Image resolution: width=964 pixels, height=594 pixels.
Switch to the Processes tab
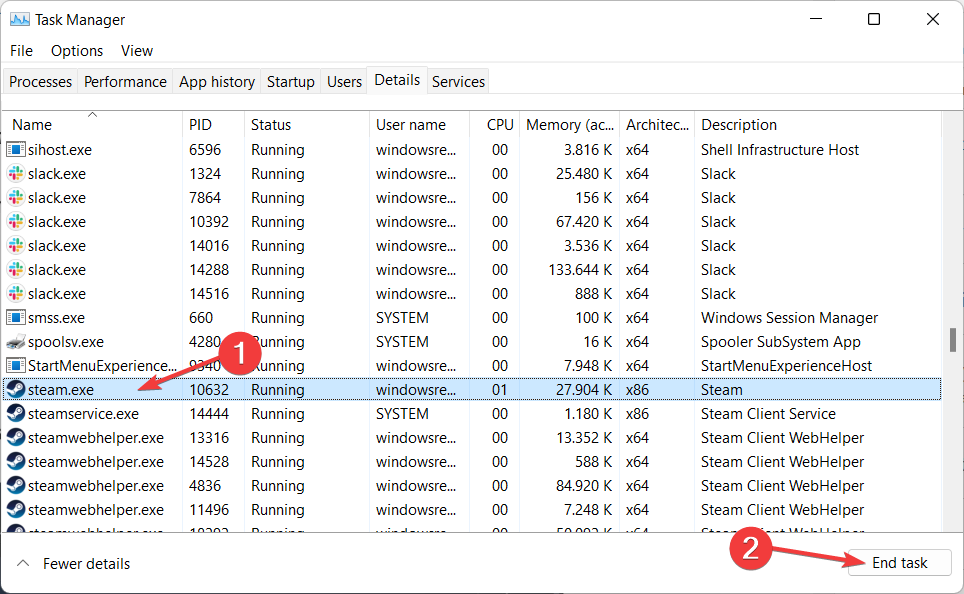[41, 82]
